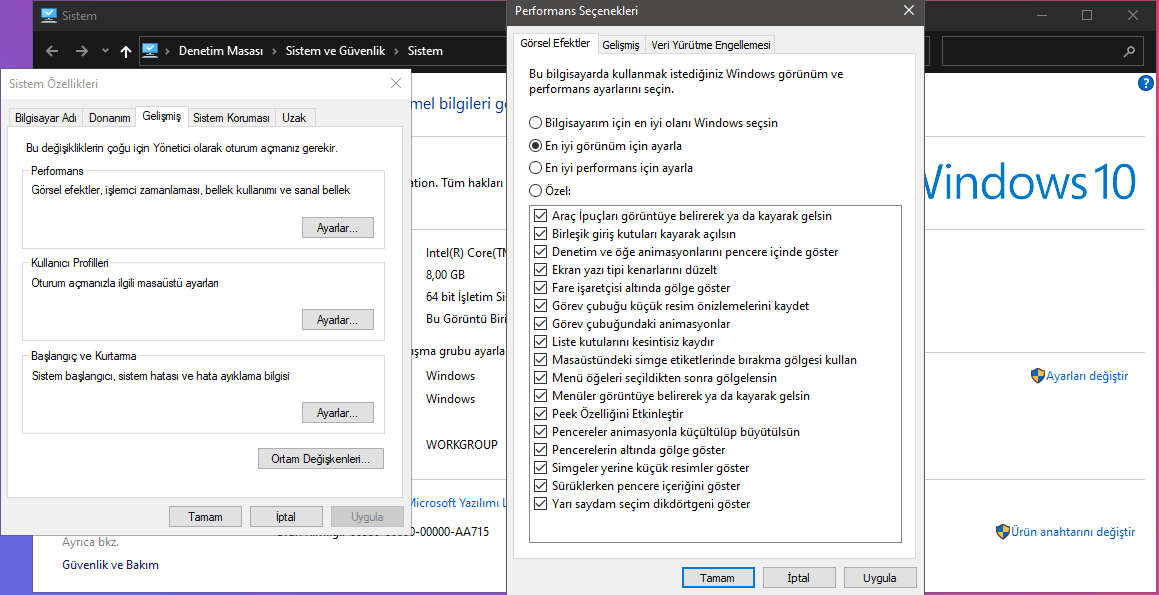Click Tamam in Sistem Özellikleri dialog
The width and height of the screenshot is (1159, 595).
tap(205, 516)
